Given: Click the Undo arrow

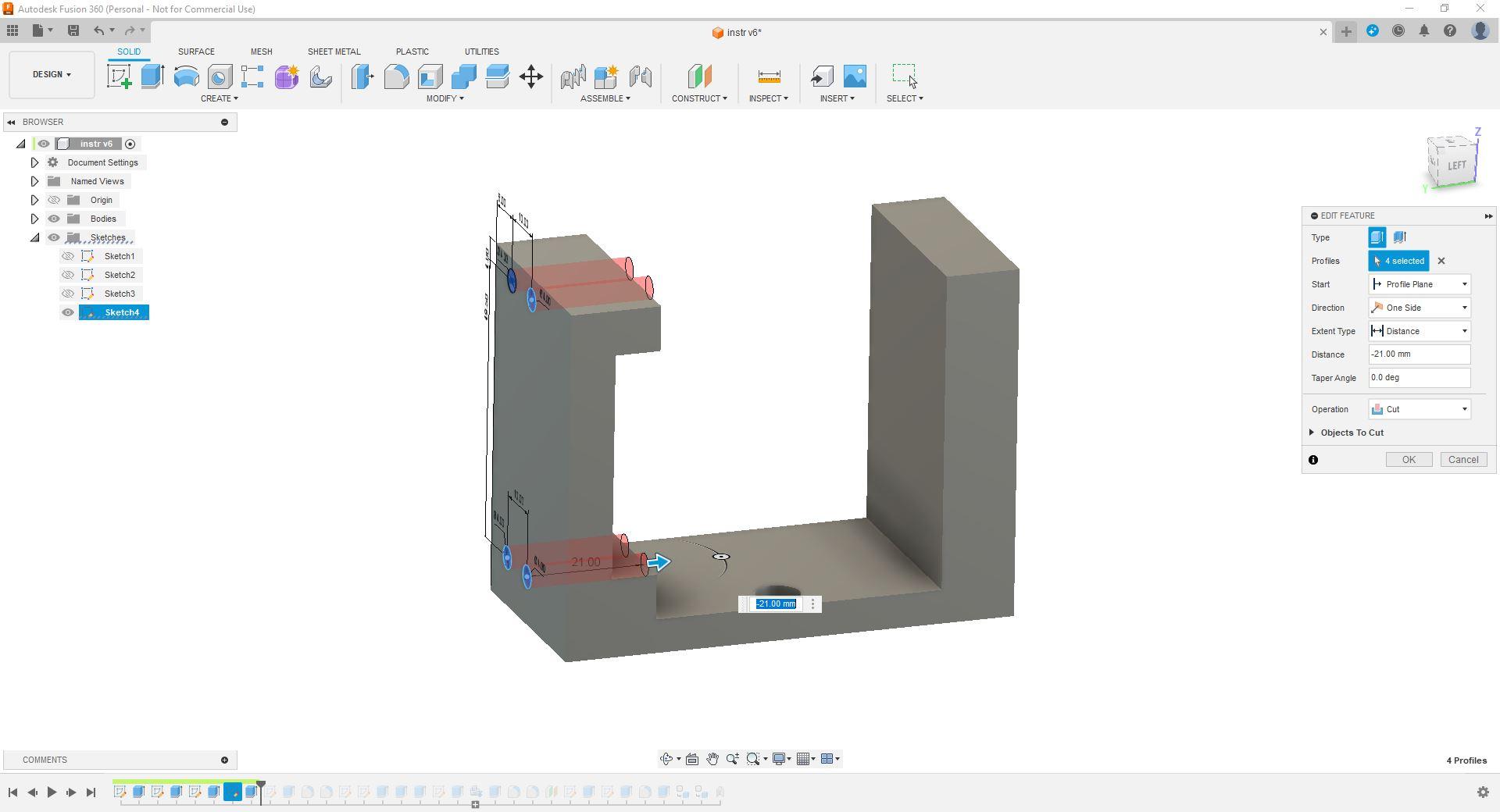Looking at the screenshot, I should point(99,30).
